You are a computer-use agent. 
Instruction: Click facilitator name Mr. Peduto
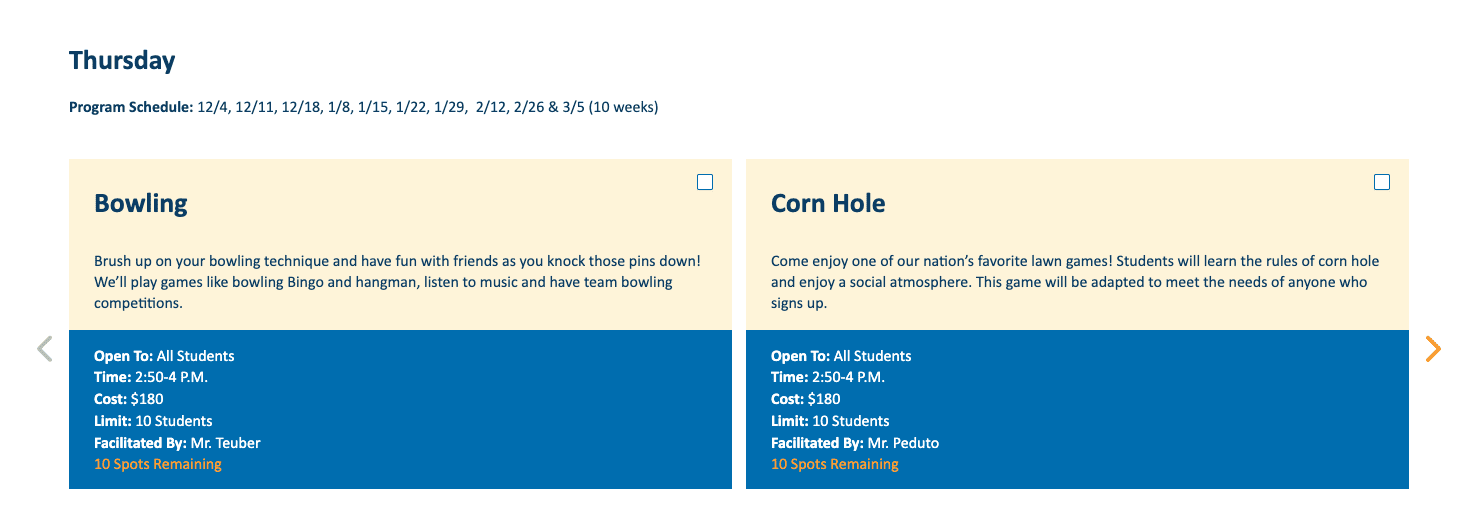(x=903, y=443)
